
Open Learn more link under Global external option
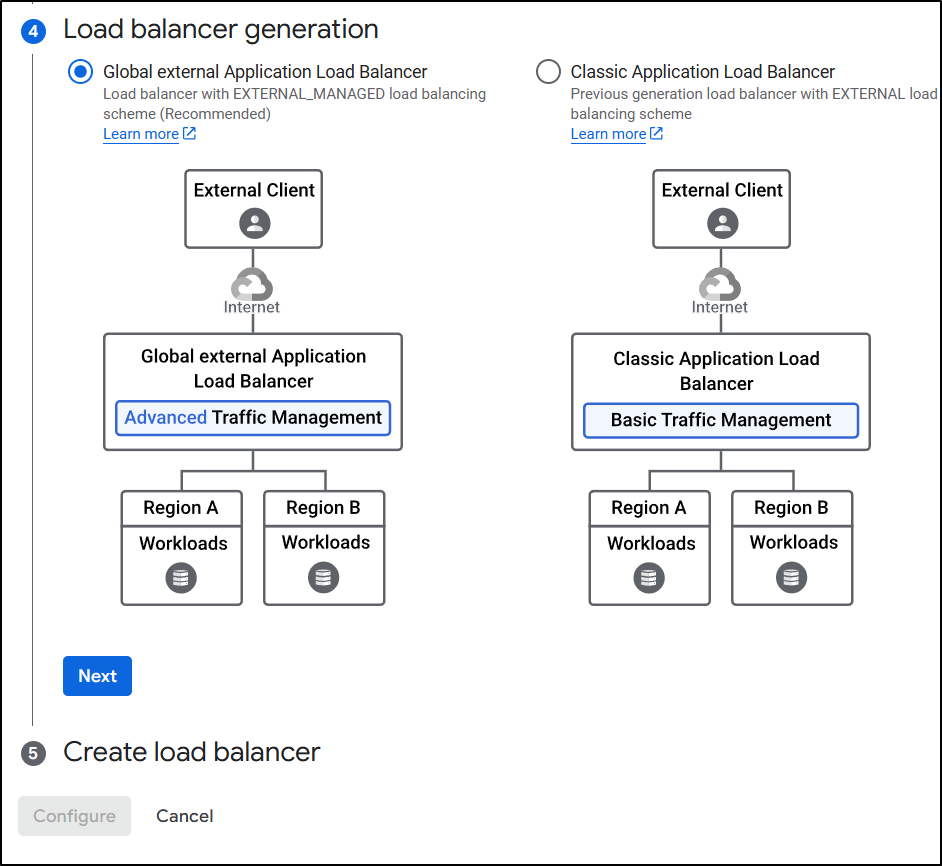pyautogui.click(x=141, y=134)
